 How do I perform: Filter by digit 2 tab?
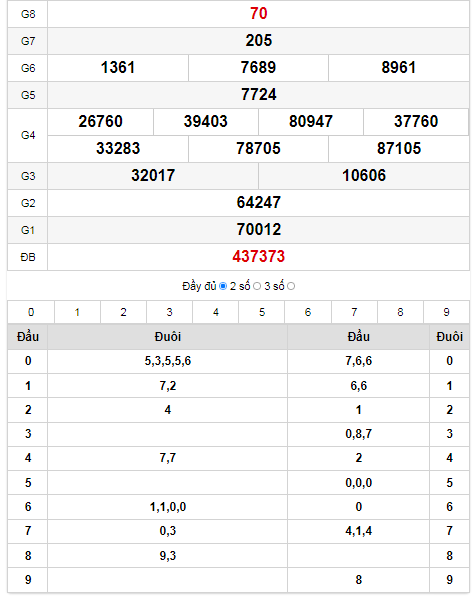coord(123,312)
